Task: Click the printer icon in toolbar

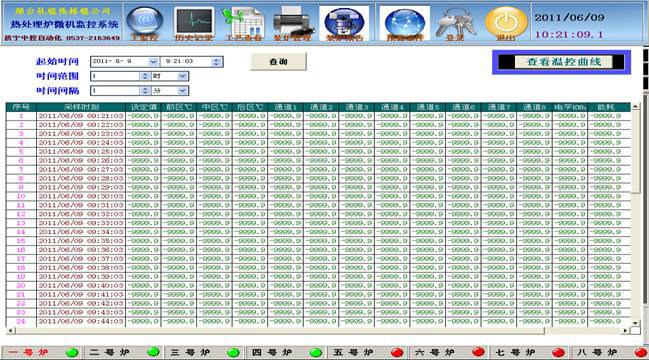Action: [292, 23]
